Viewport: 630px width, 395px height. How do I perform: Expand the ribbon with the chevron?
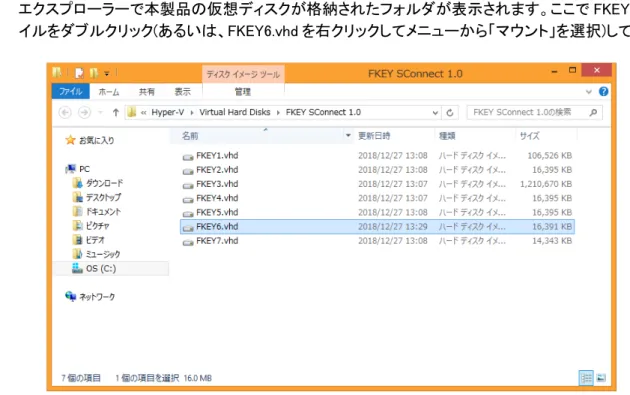pyautogui.click(x=589, y=92)
